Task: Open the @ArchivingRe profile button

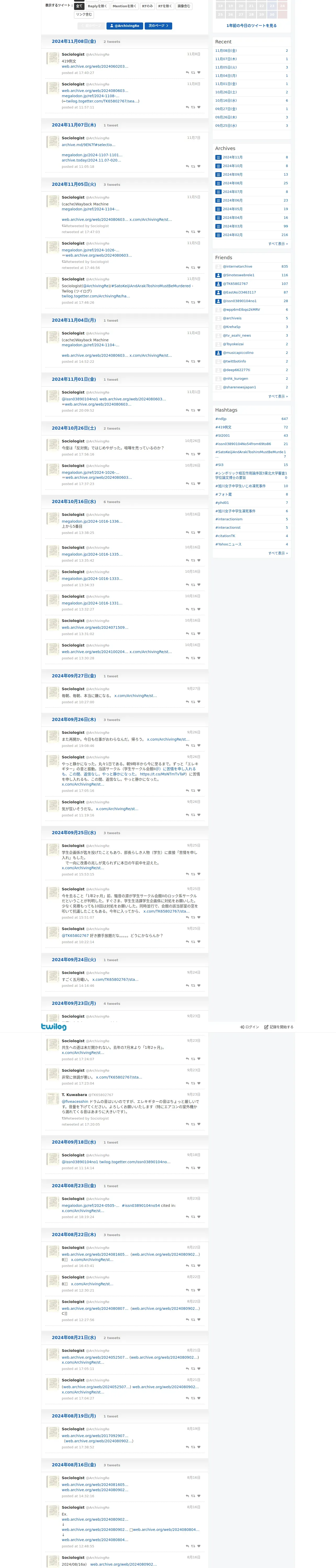Action: pos(125,26)
